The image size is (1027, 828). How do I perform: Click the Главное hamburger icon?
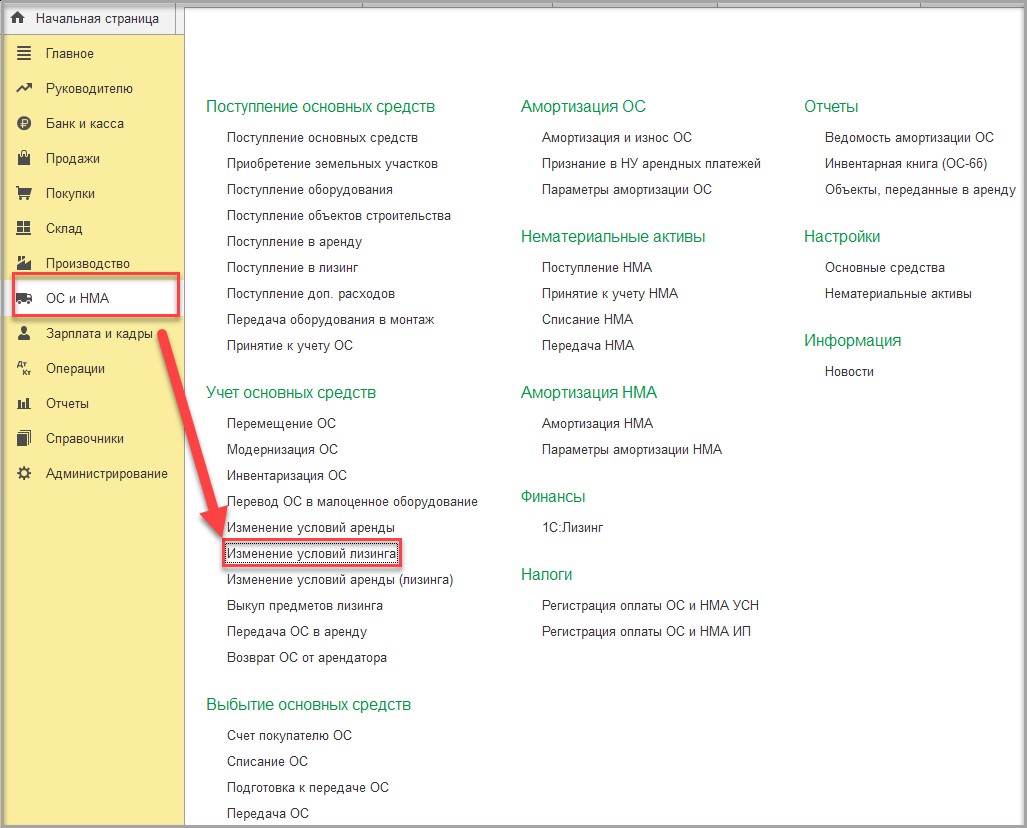[x=24, y=53]
